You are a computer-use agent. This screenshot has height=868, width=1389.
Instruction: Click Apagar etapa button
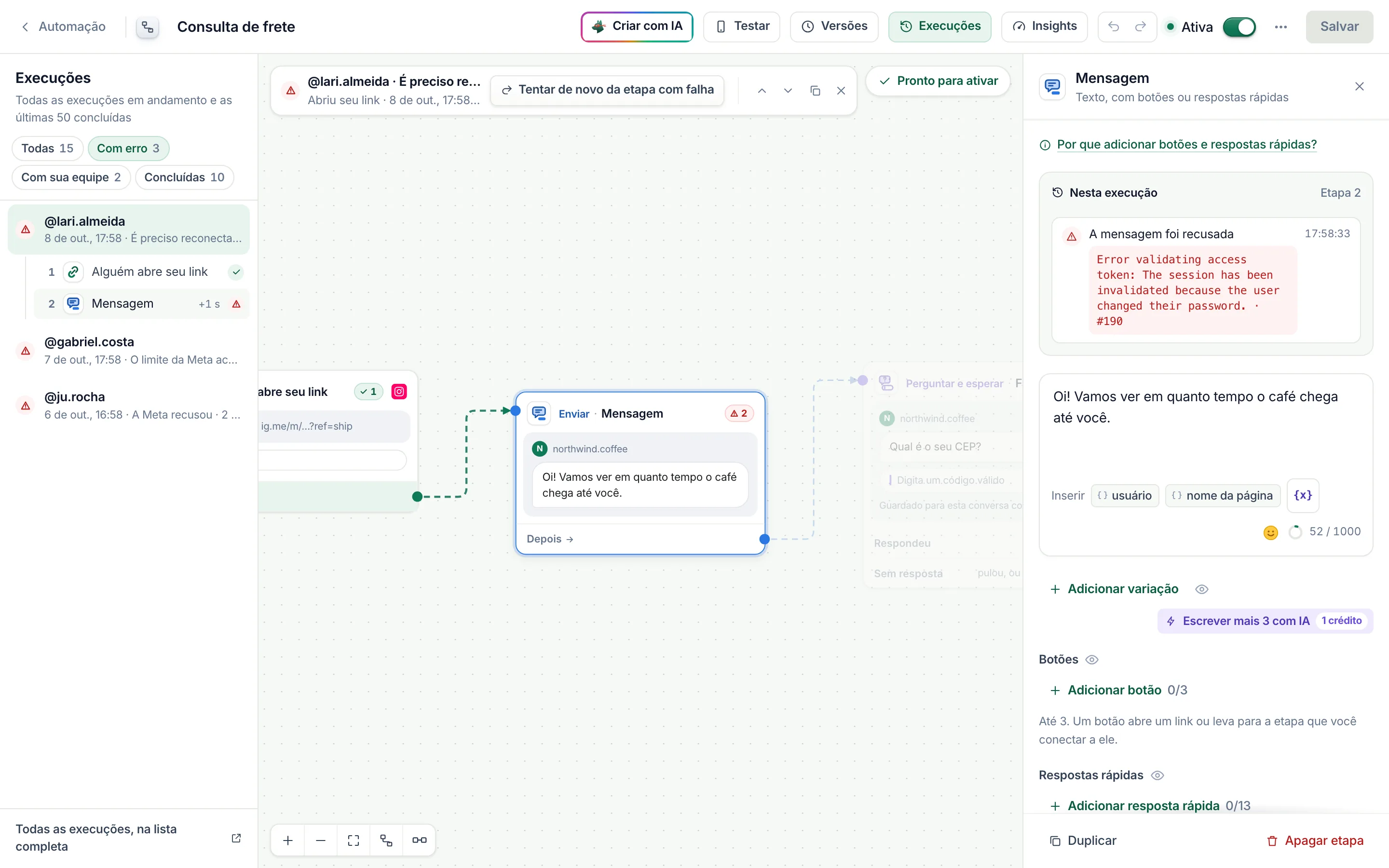(x=1315, y=841)
